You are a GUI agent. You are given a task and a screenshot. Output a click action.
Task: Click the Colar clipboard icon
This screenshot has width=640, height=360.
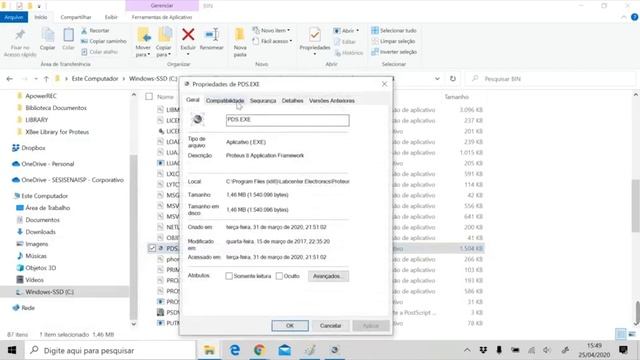(x=68, y=35)
